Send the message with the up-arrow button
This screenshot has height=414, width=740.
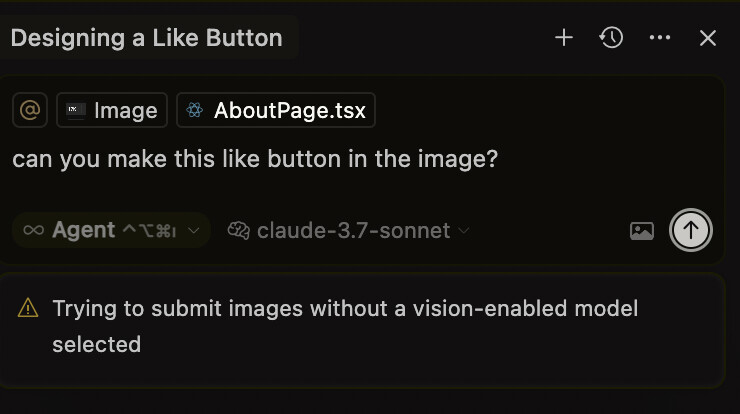[690, 230]
